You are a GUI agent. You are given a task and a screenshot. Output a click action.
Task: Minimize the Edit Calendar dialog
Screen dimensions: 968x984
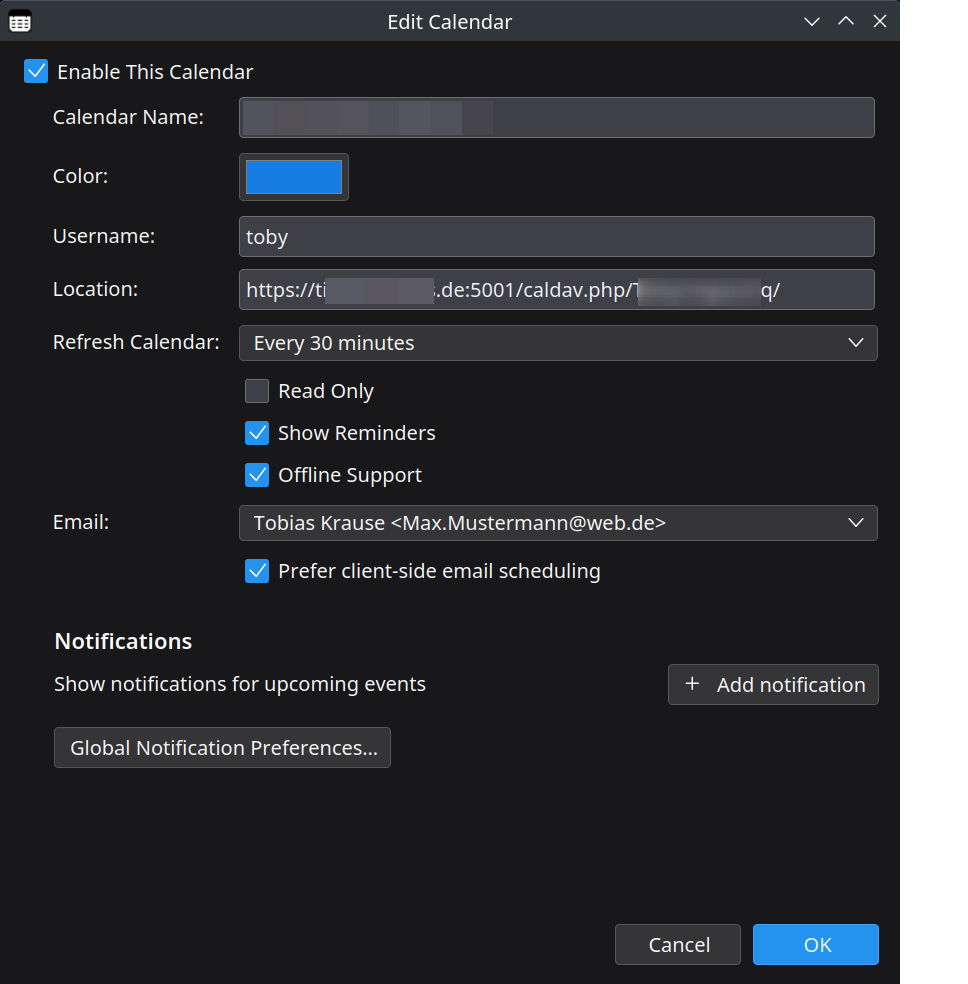pos(812,21)
